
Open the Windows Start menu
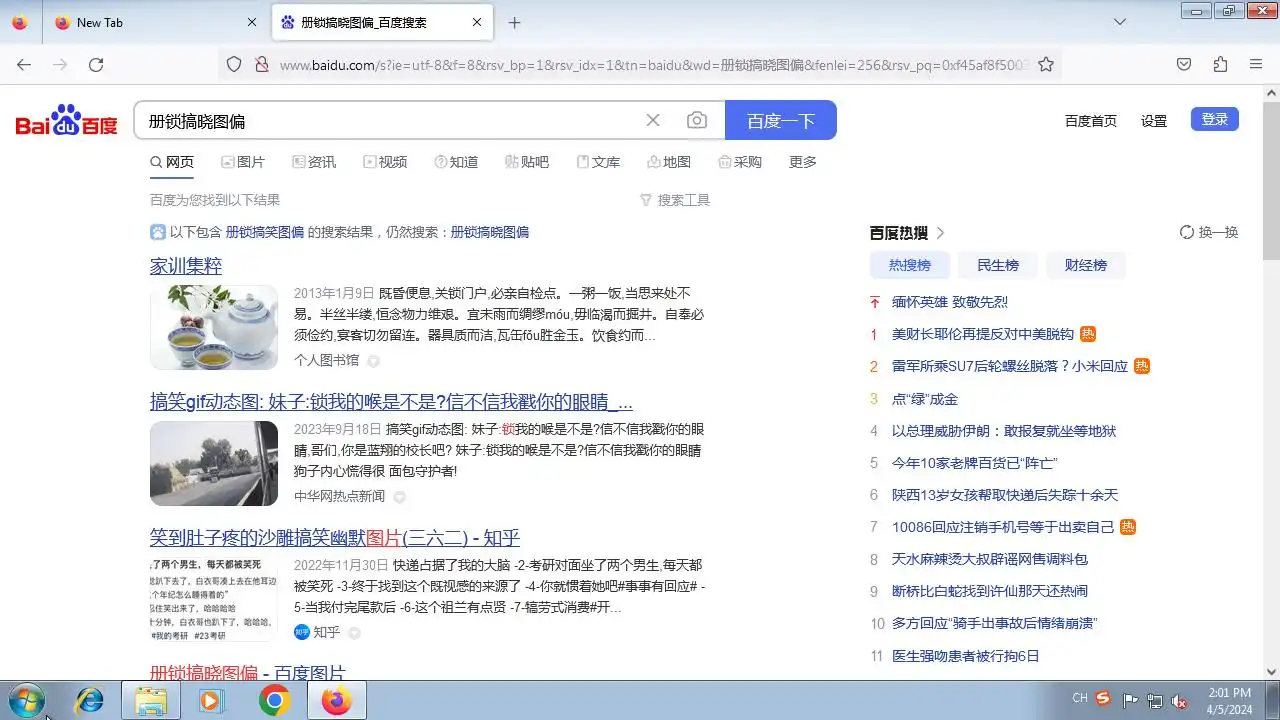tap(25, 701)
